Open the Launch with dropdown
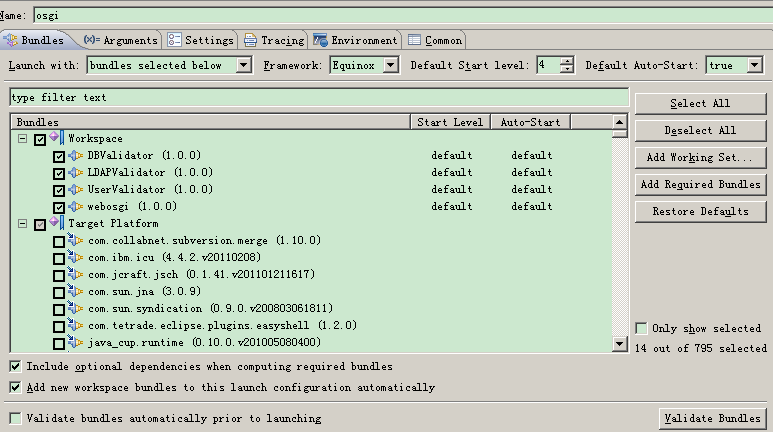Image resolution: width=773 pixels, height=432 pixels. [x=244, y=65]
